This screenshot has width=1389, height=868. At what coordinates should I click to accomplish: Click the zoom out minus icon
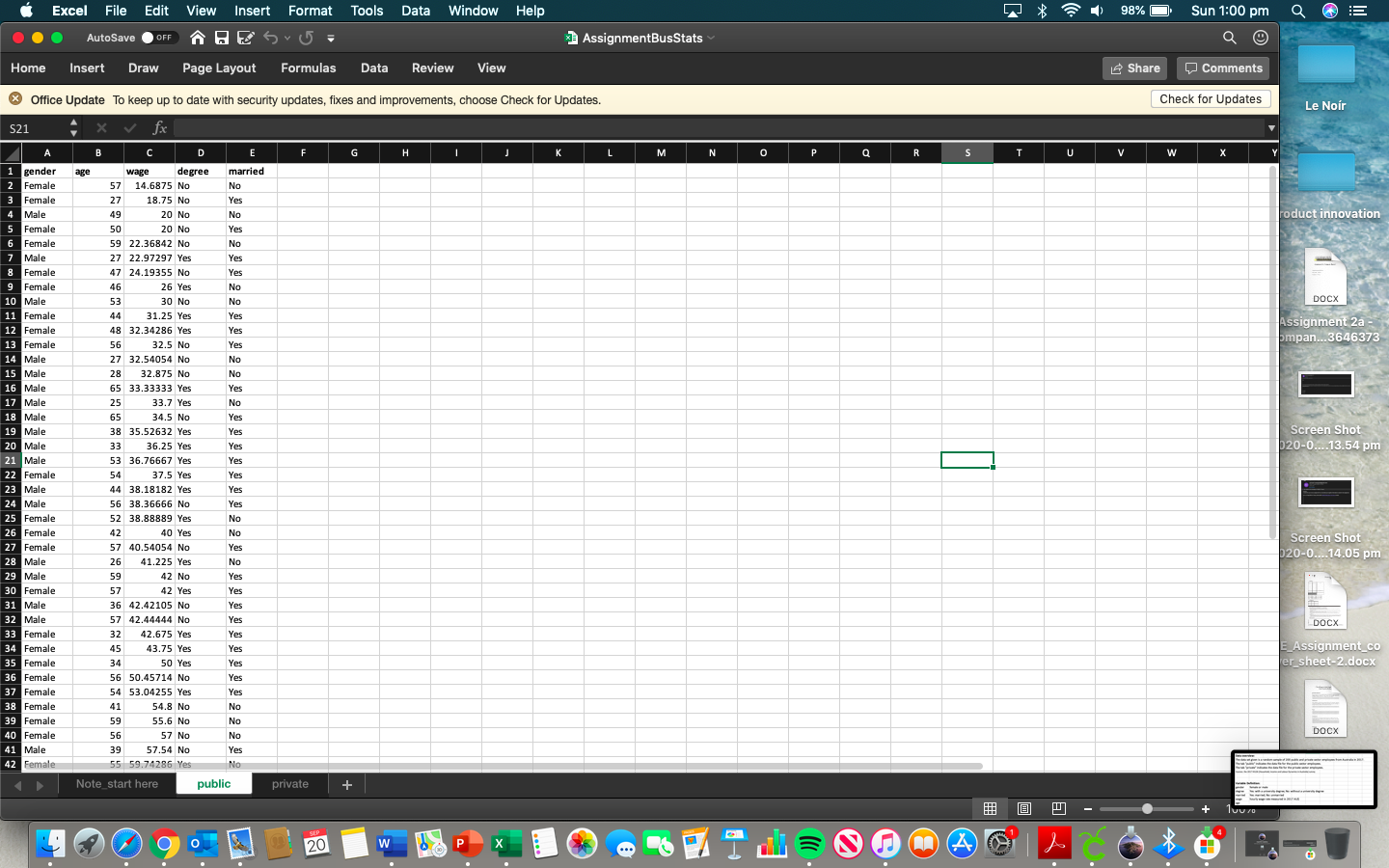pos(1088,809)
